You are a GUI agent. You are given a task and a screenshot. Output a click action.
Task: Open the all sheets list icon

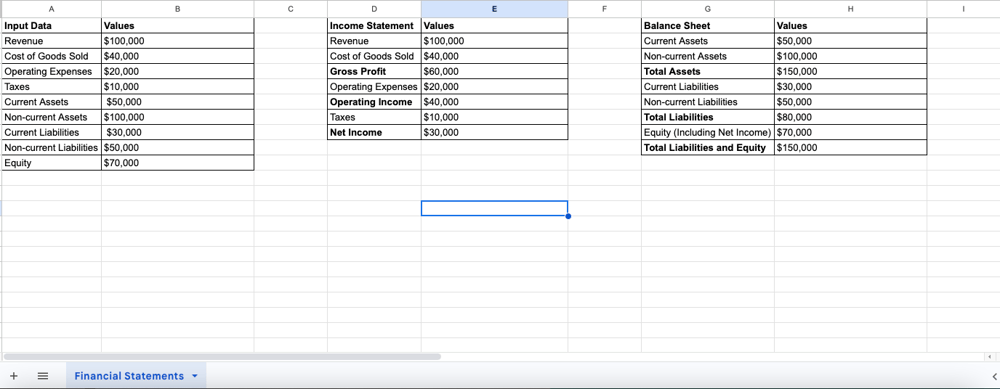(x=43, y=376)
